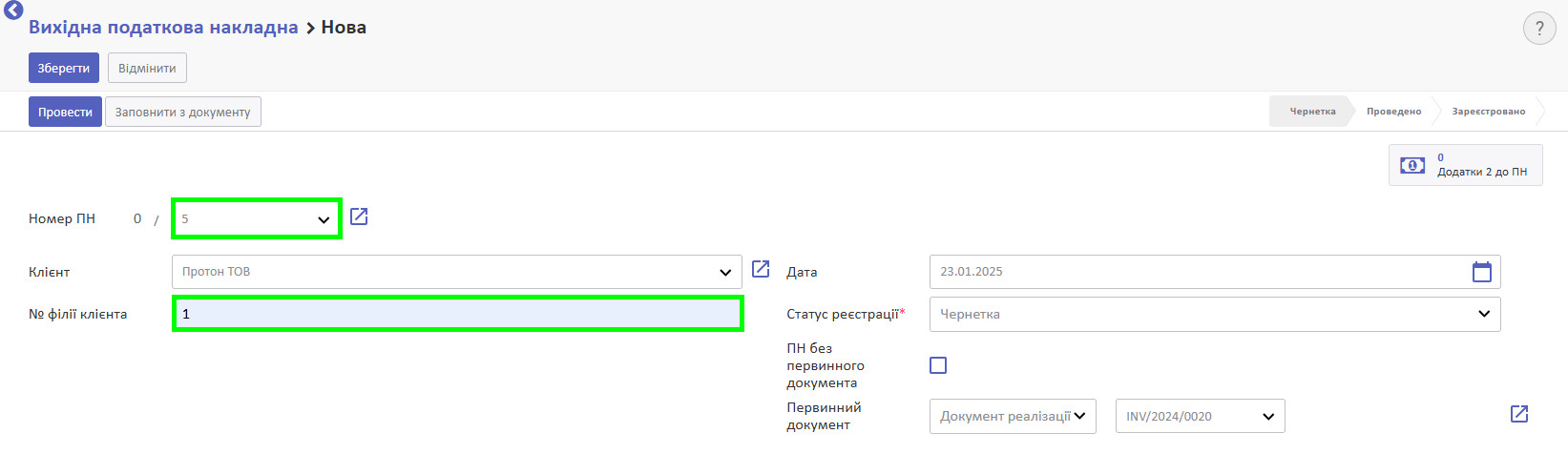Expand the Документ реалізації type dropdown

[1013, 416]
